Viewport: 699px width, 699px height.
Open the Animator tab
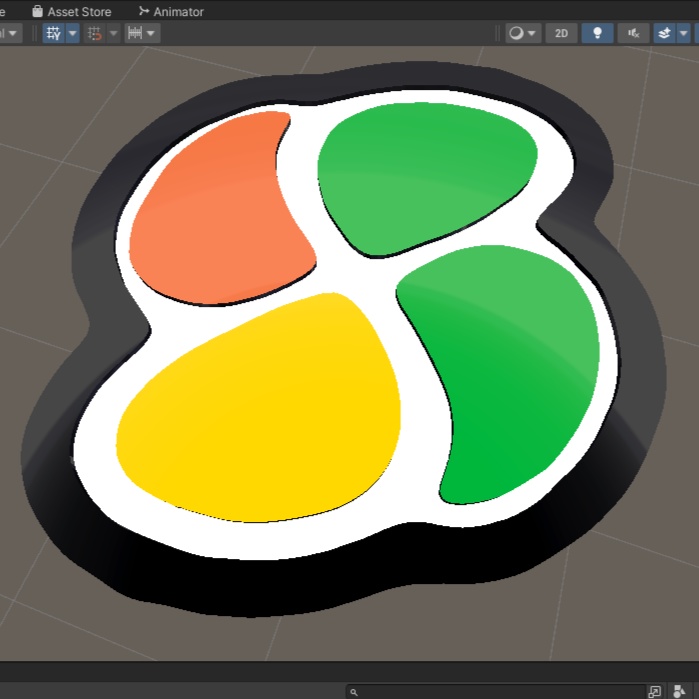[x=171, y=12]
